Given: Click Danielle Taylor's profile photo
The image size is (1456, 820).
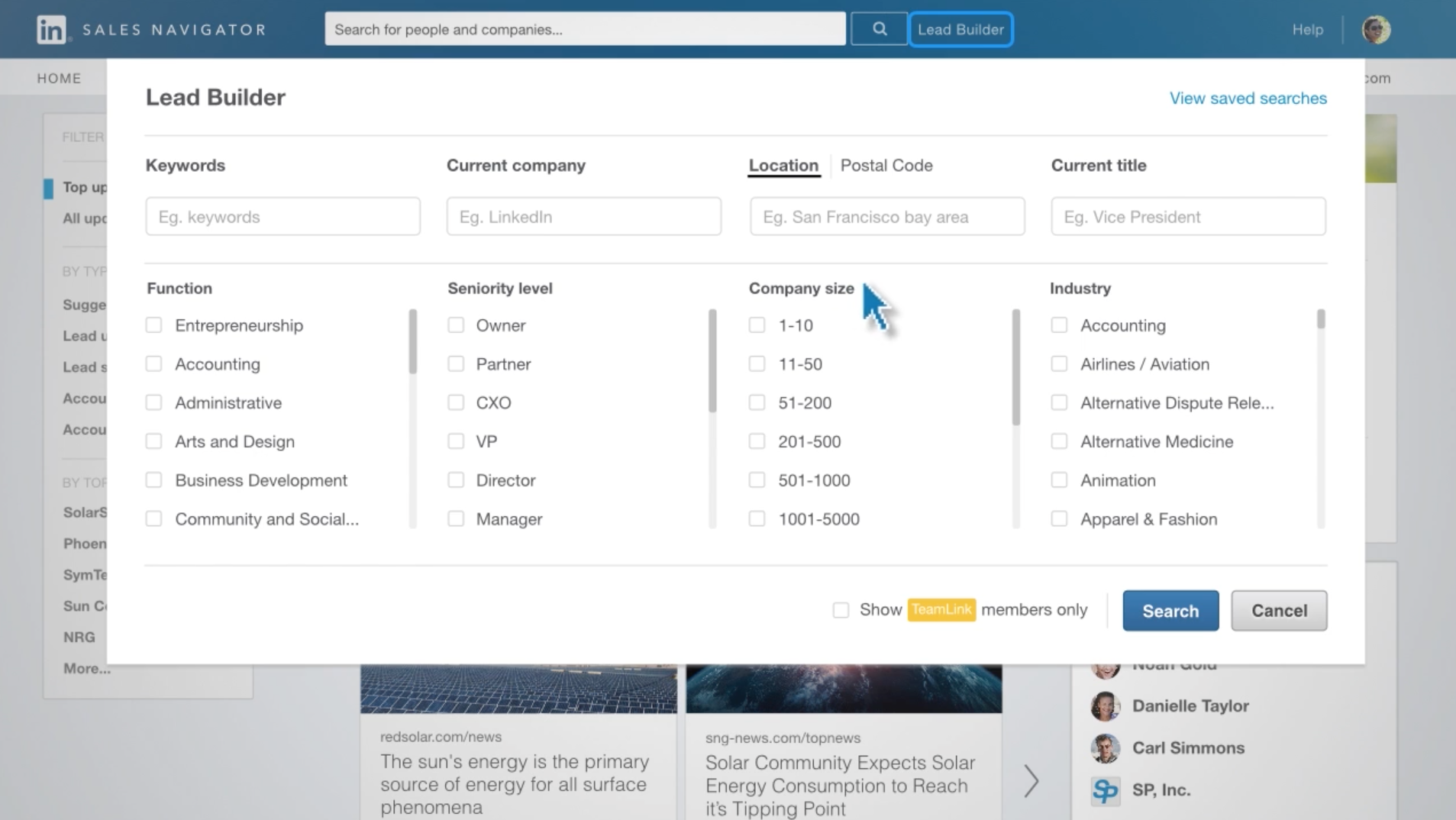Looking at the screenshot, I should pyautogui.click(x=1106, y=705).
